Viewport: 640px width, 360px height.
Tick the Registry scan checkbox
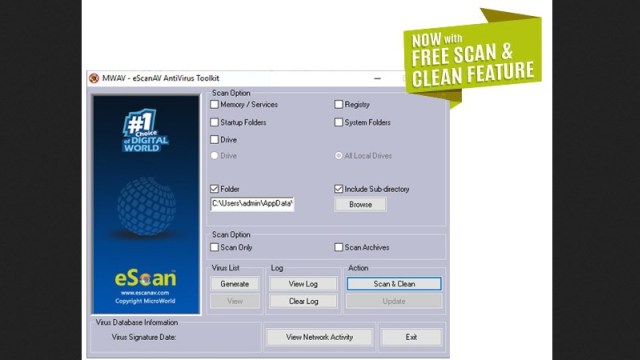click(x=338, y=104)
